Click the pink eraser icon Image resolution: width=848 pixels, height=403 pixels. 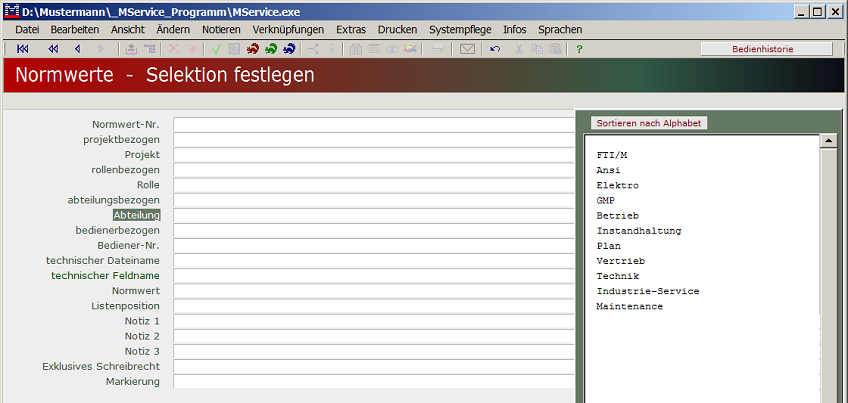tap(191, 49)
